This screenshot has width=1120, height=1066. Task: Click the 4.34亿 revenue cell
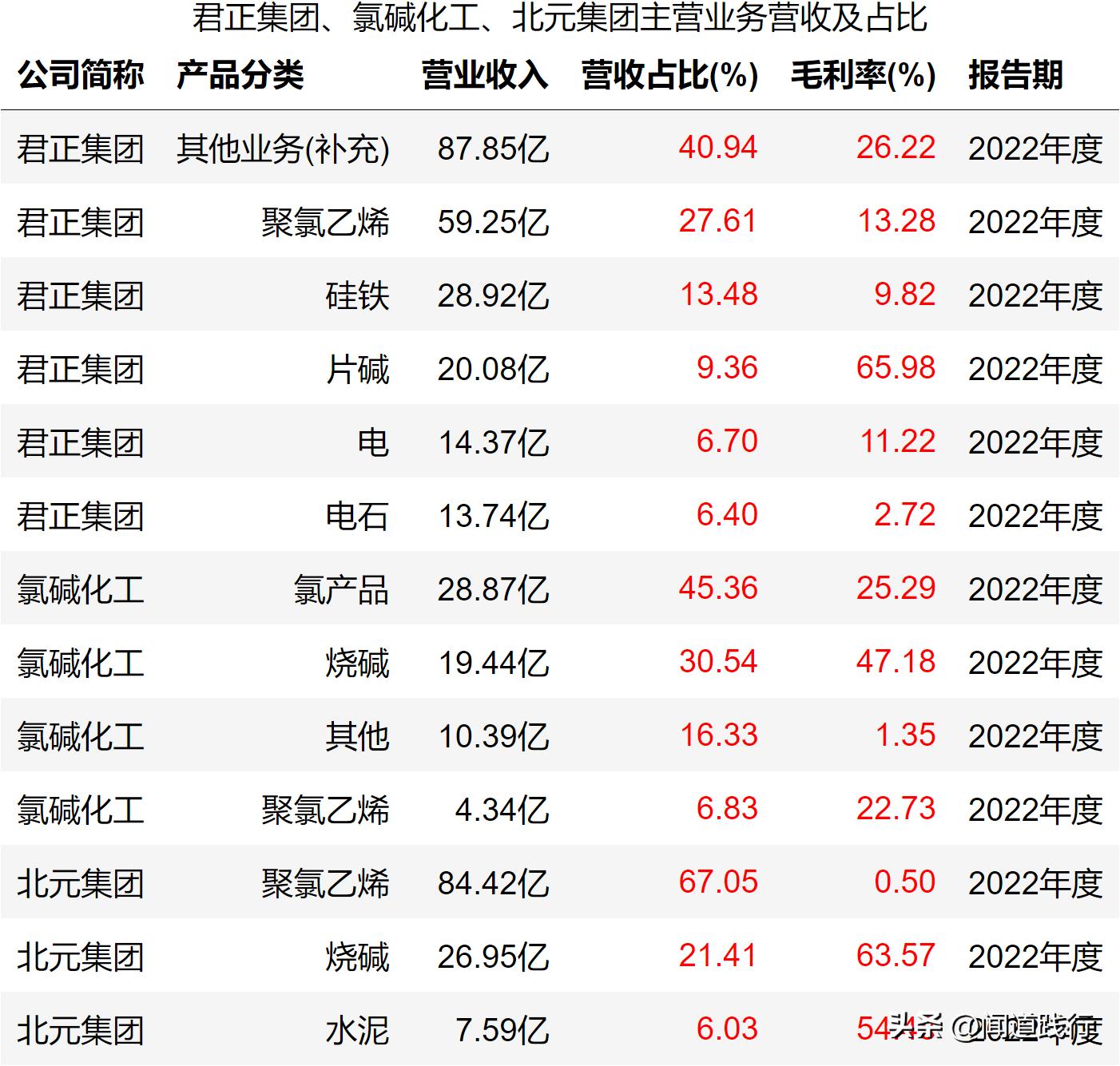(502, 810)
